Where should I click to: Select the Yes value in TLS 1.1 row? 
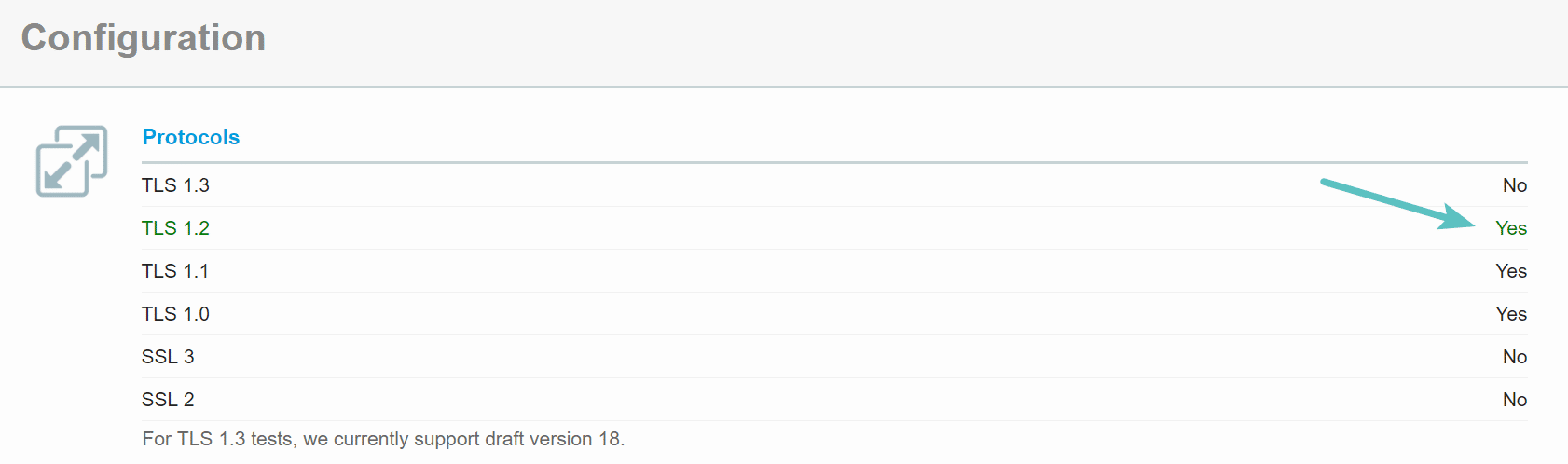coord(1510,271)
